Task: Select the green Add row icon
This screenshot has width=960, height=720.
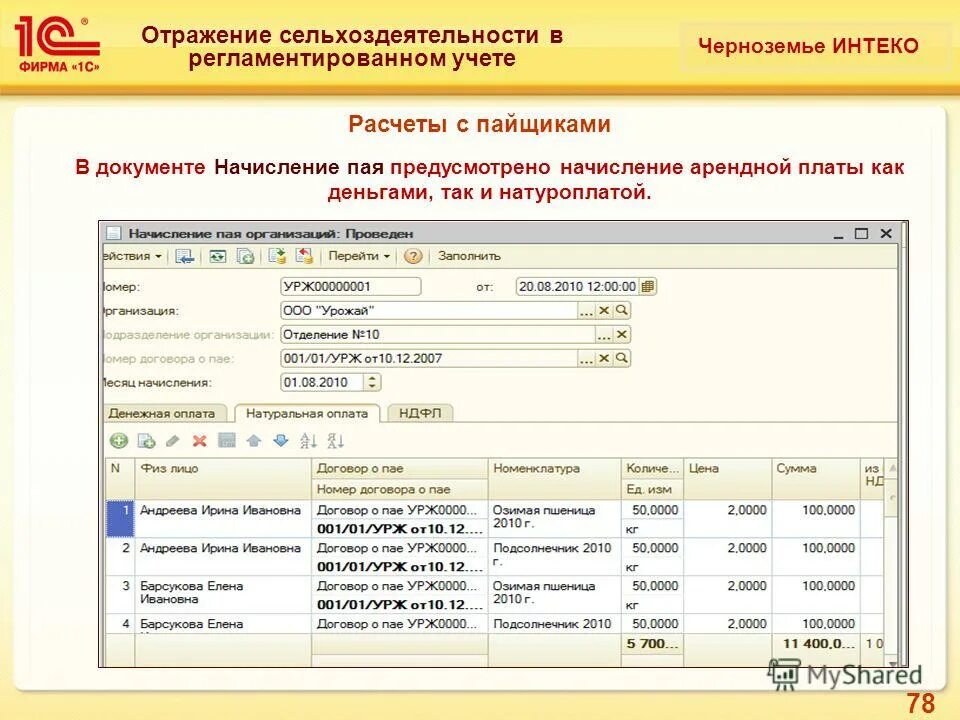Action: coord(121,441)
